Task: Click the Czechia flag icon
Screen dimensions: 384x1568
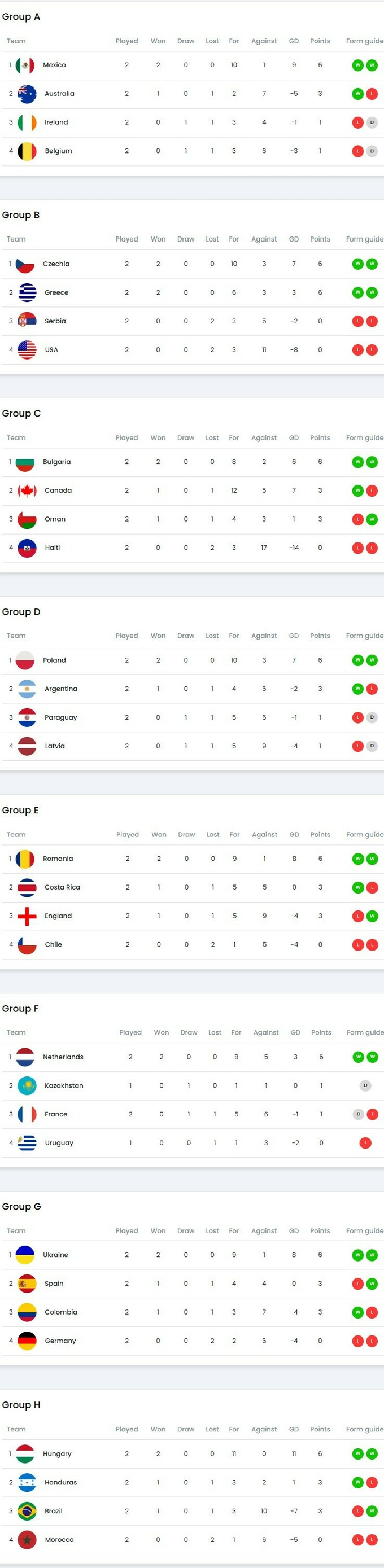Action: click(25, 264)
